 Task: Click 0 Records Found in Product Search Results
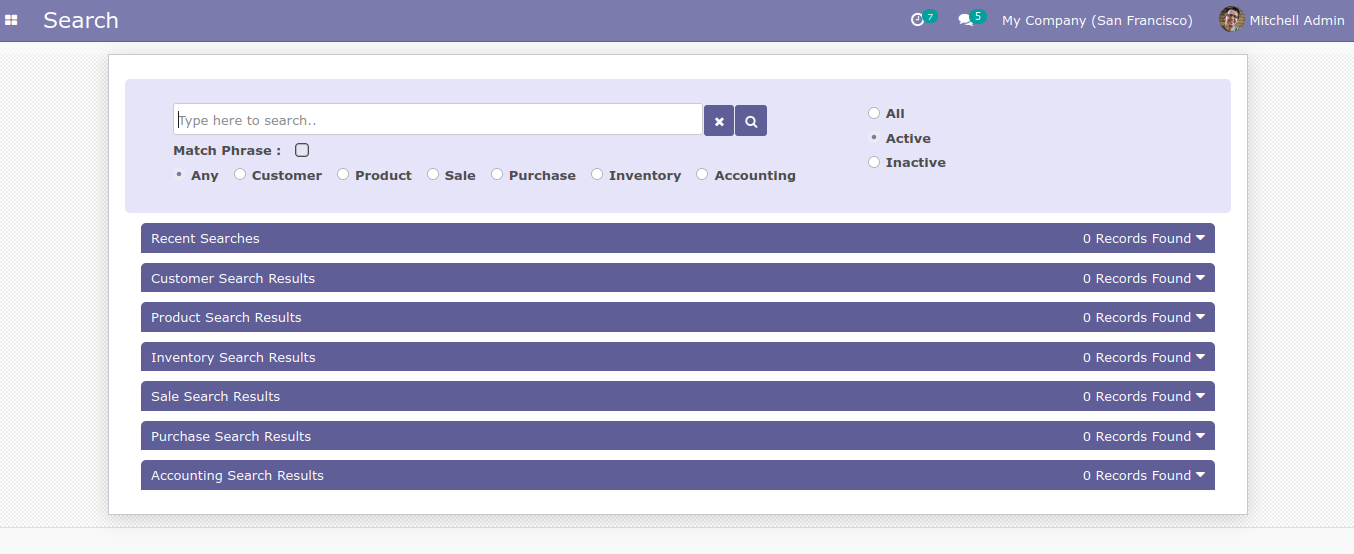click(x=1137, y=317)
